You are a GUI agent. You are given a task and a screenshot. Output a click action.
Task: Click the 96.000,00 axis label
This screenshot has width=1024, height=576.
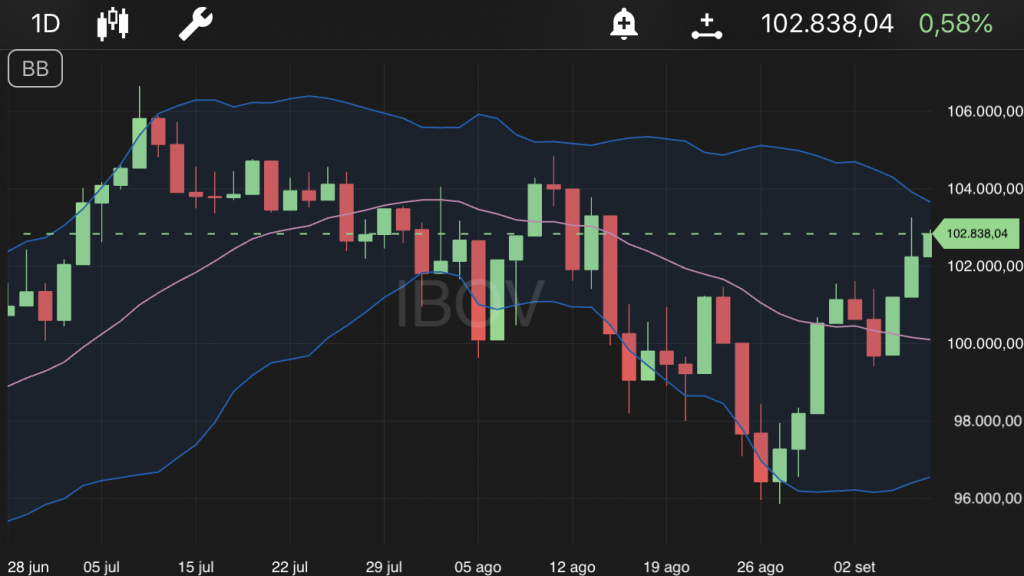point(988,498)
